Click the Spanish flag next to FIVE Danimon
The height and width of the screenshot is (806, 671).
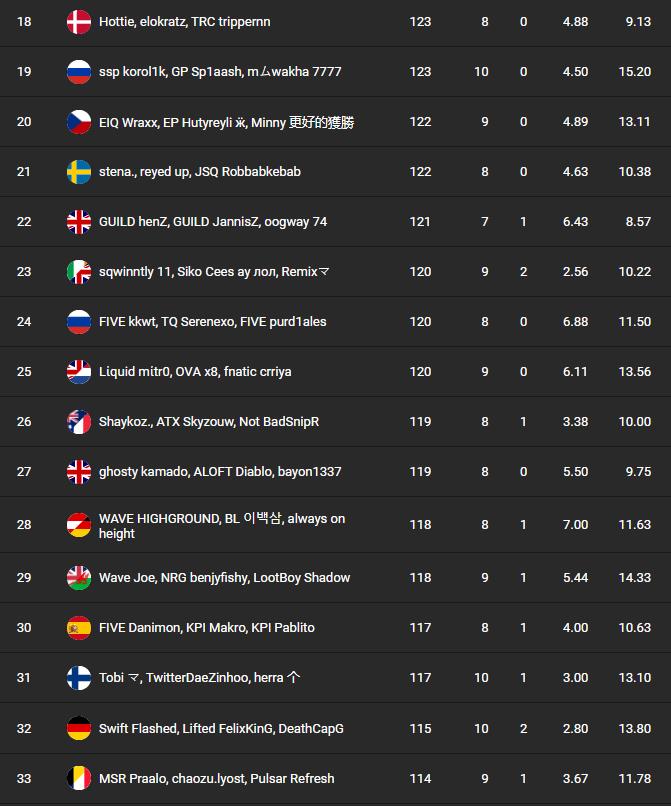point(78,627)
